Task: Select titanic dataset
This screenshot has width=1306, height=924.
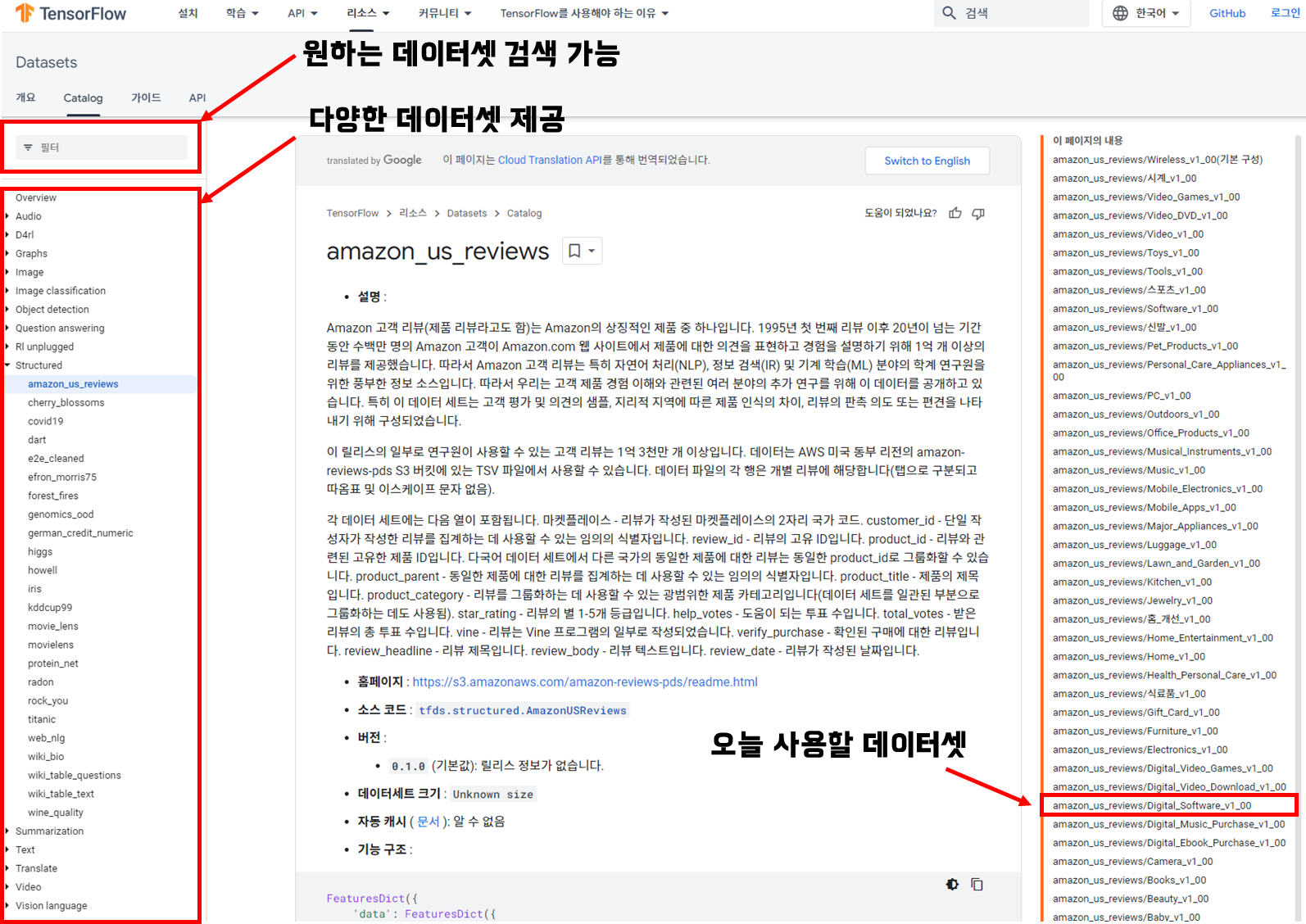Action: point(42,719)
